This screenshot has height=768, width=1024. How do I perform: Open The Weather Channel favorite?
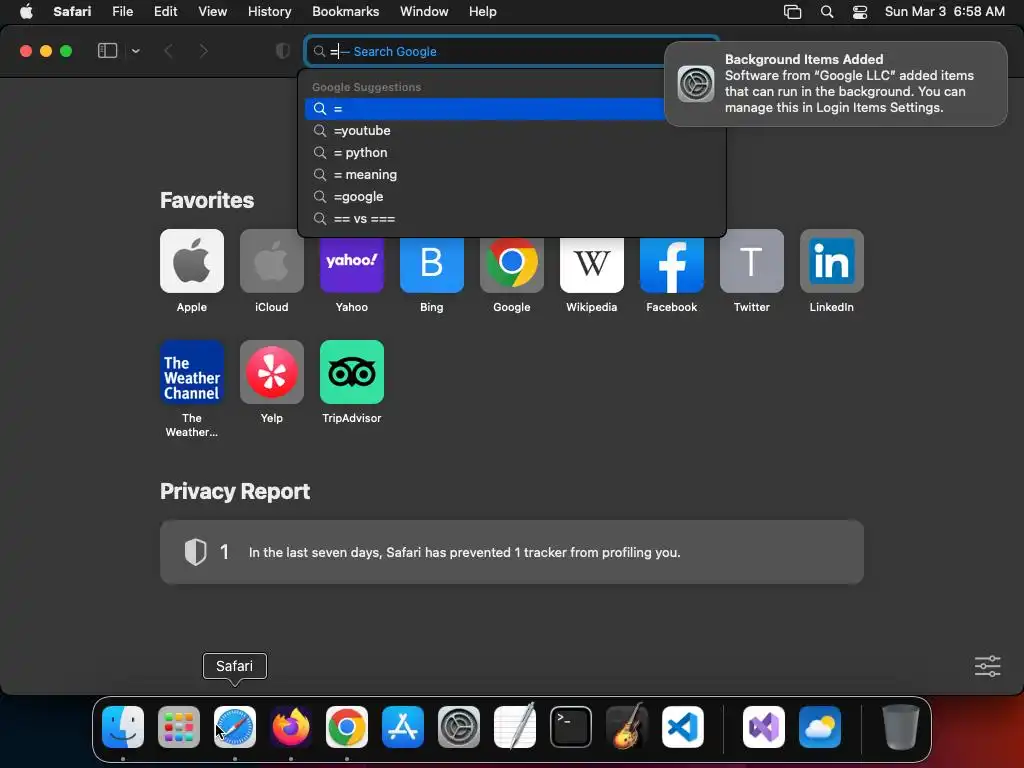point(191,372)
